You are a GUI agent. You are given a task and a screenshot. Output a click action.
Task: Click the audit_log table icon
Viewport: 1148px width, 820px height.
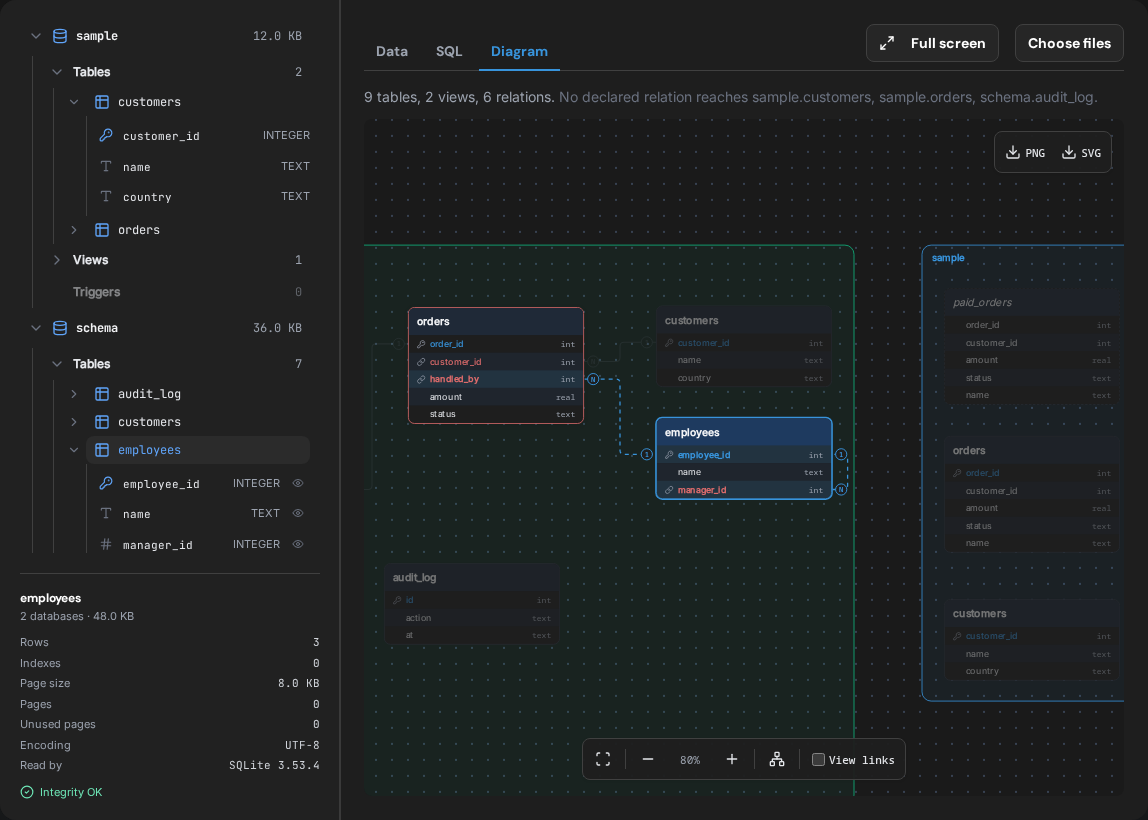102,394
